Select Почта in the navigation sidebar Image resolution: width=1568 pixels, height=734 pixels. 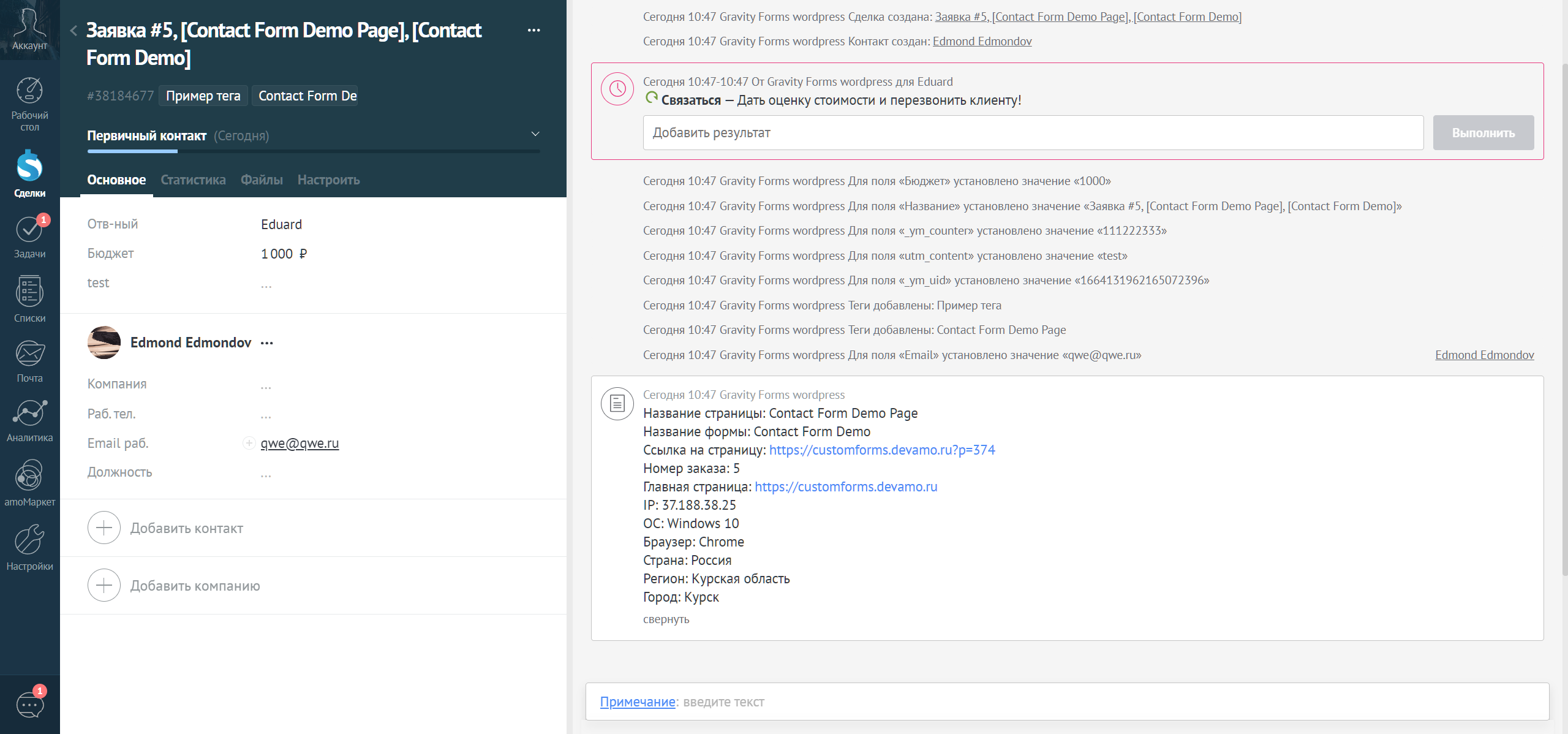pyautogui.click(x=29, y=360)
